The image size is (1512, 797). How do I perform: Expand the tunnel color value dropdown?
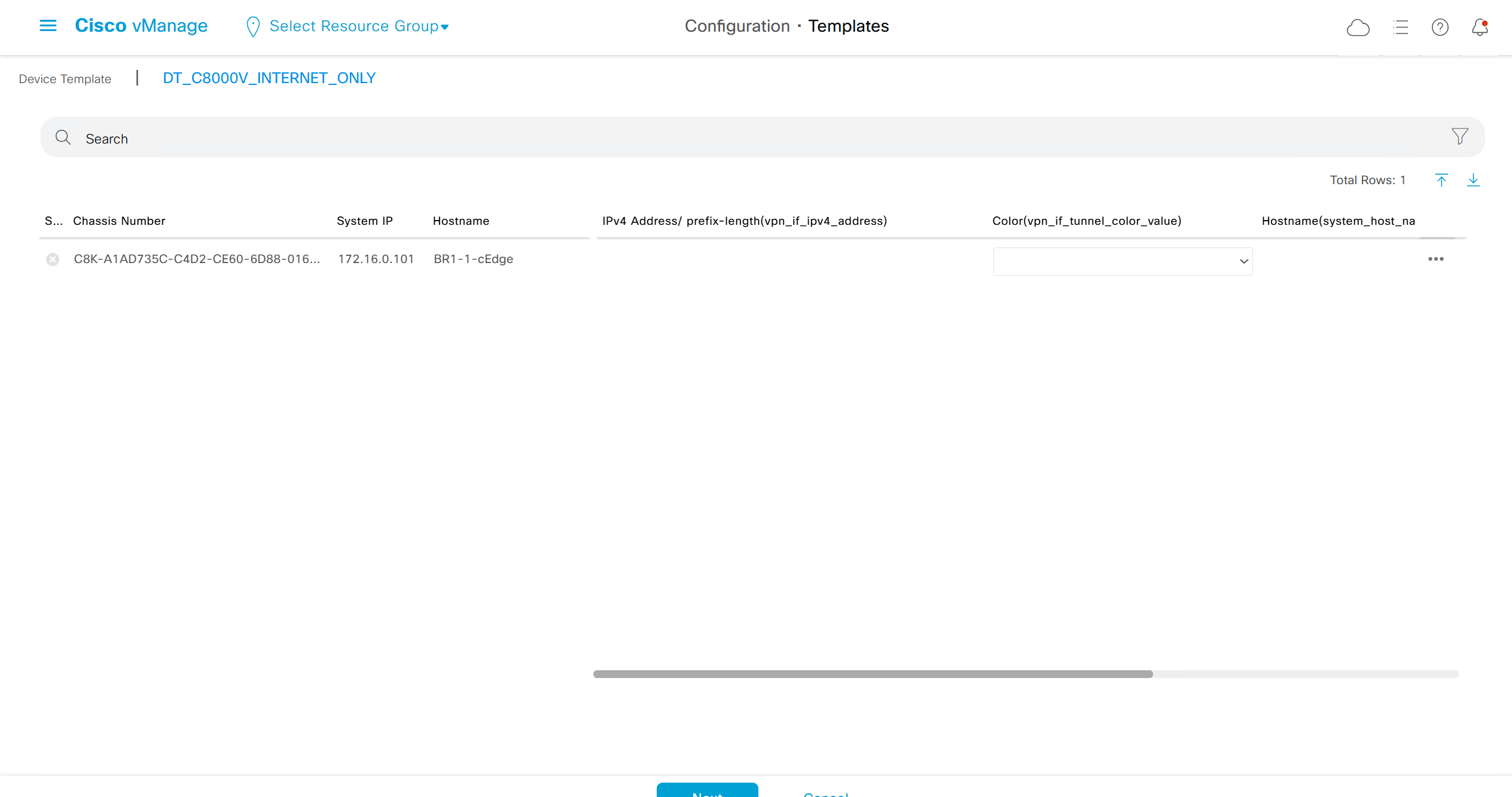point(1123,261)
